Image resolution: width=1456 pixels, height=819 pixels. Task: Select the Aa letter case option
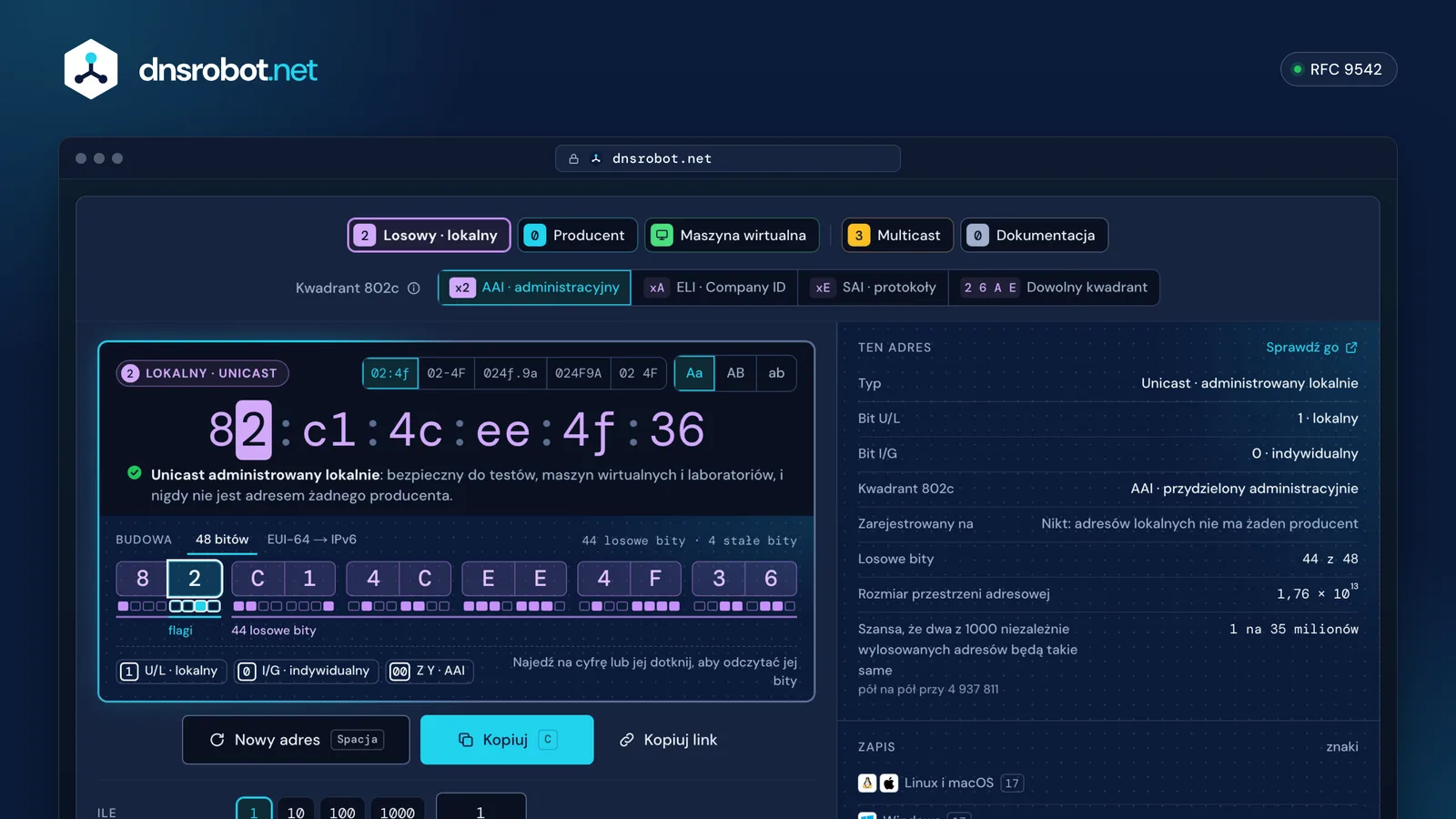click(x=694, y=373)
